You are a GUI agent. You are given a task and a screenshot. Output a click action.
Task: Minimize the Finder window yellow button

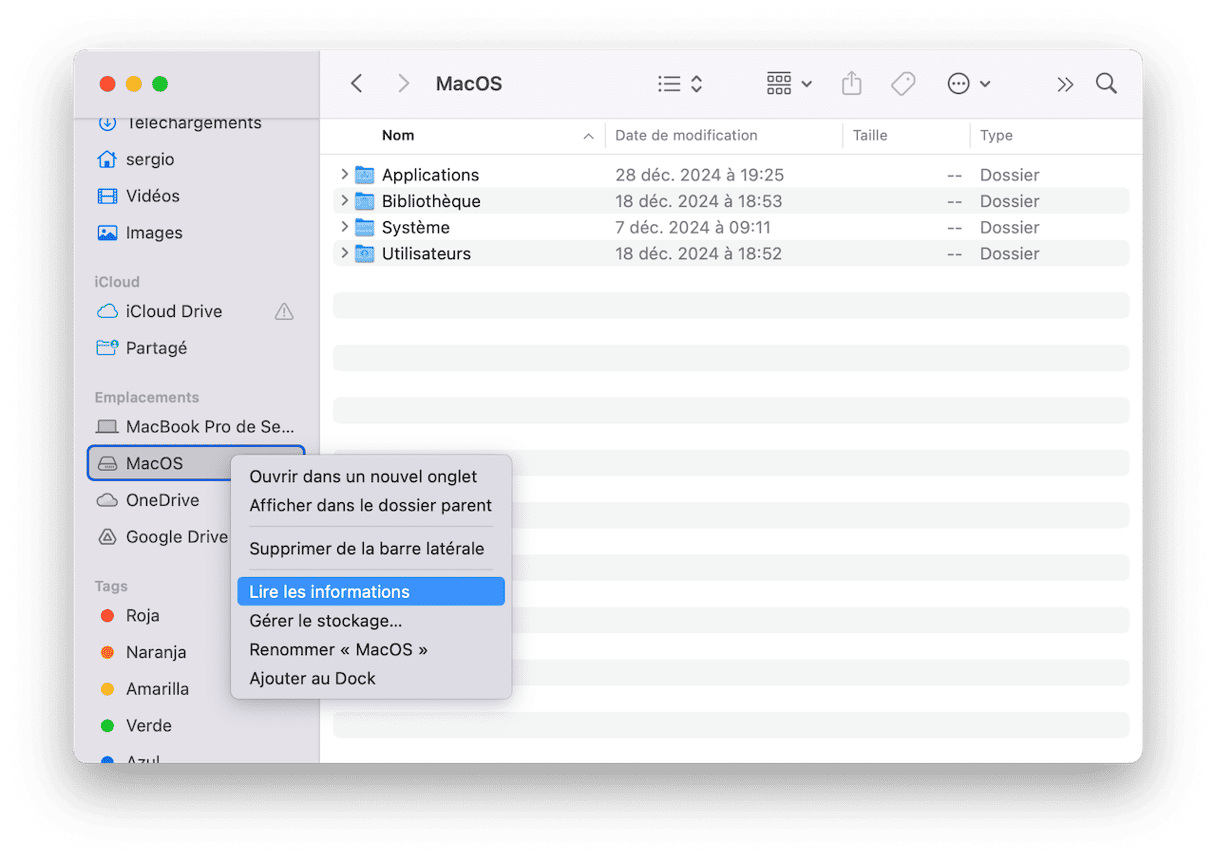[x=134, y=84]
